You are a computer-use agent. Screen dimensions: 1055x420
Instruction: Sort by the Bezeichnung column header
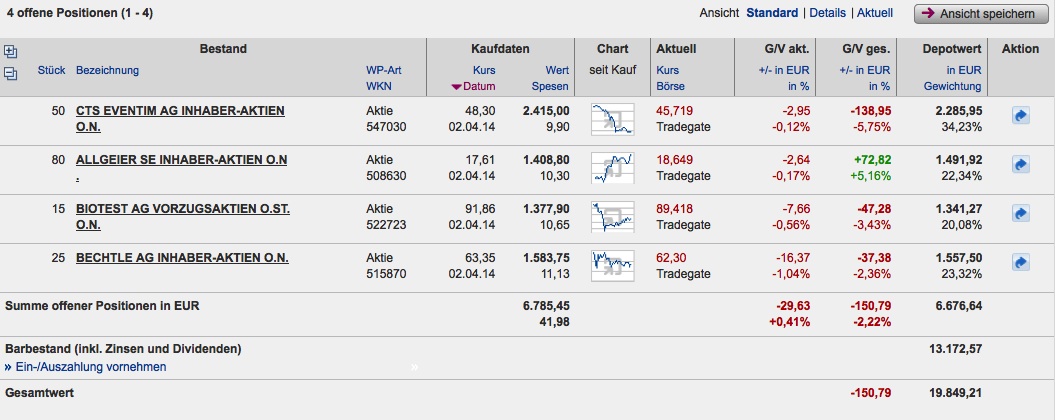[x=107, y=70]
